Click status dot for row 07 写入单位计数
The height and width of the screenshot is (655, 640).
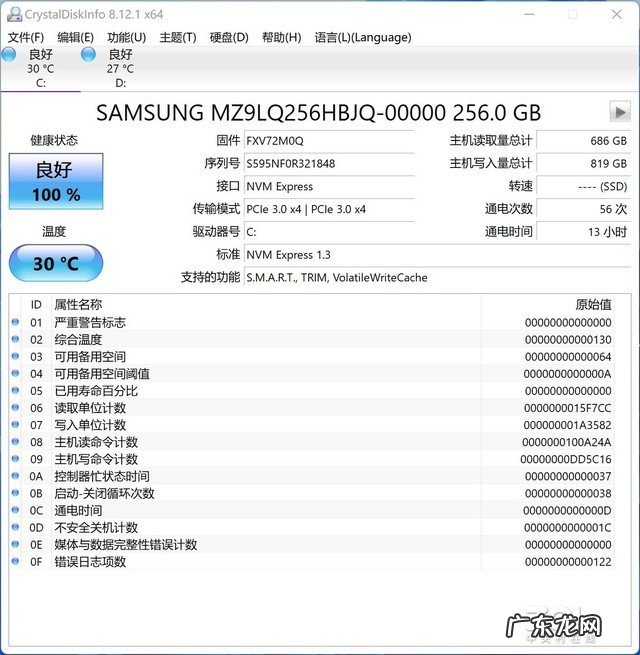[x=15, y=424]
